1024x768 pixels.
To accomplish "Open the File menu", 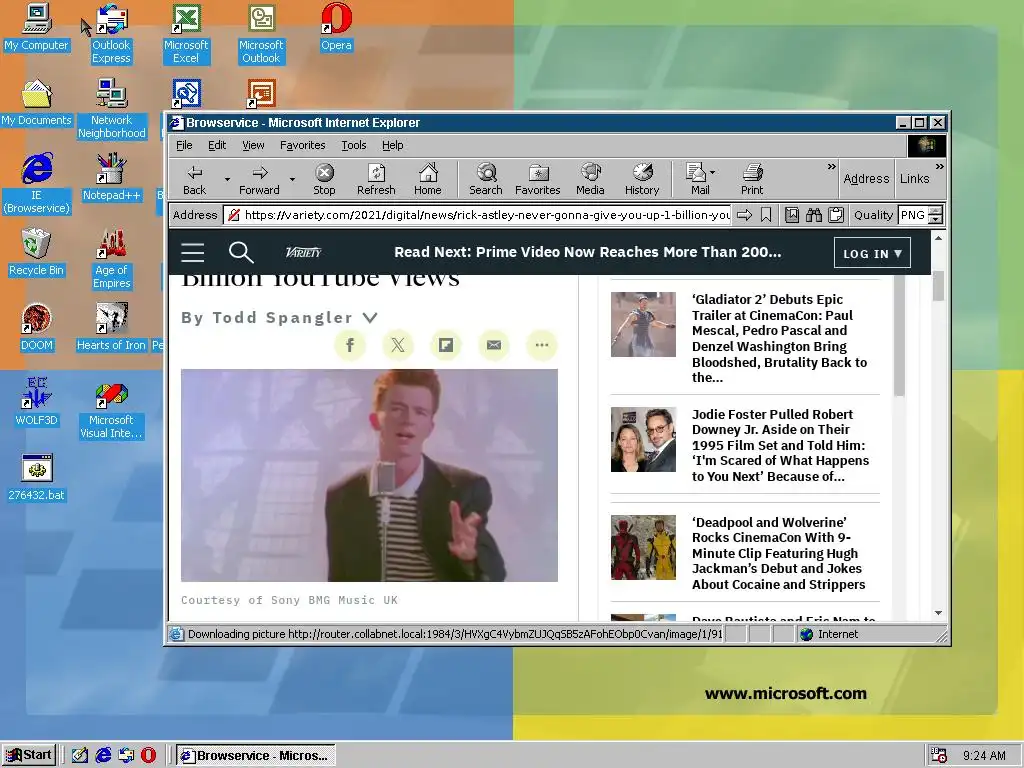I will point(184,145).
